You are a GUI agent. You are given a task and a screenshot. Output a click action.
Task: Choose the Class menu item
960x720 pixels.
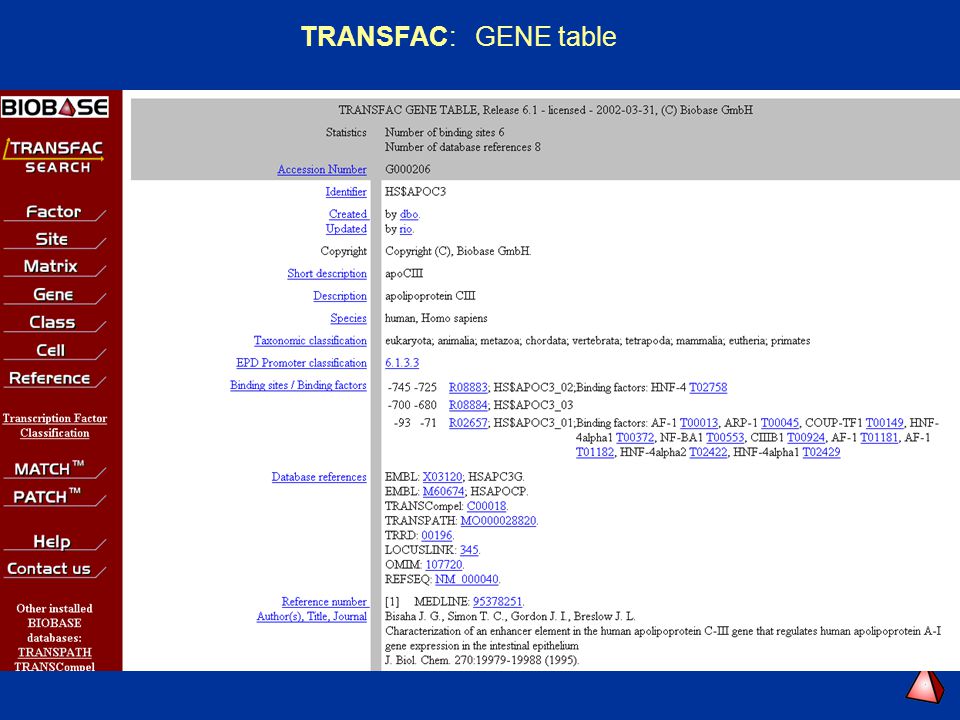click(54, 322)
